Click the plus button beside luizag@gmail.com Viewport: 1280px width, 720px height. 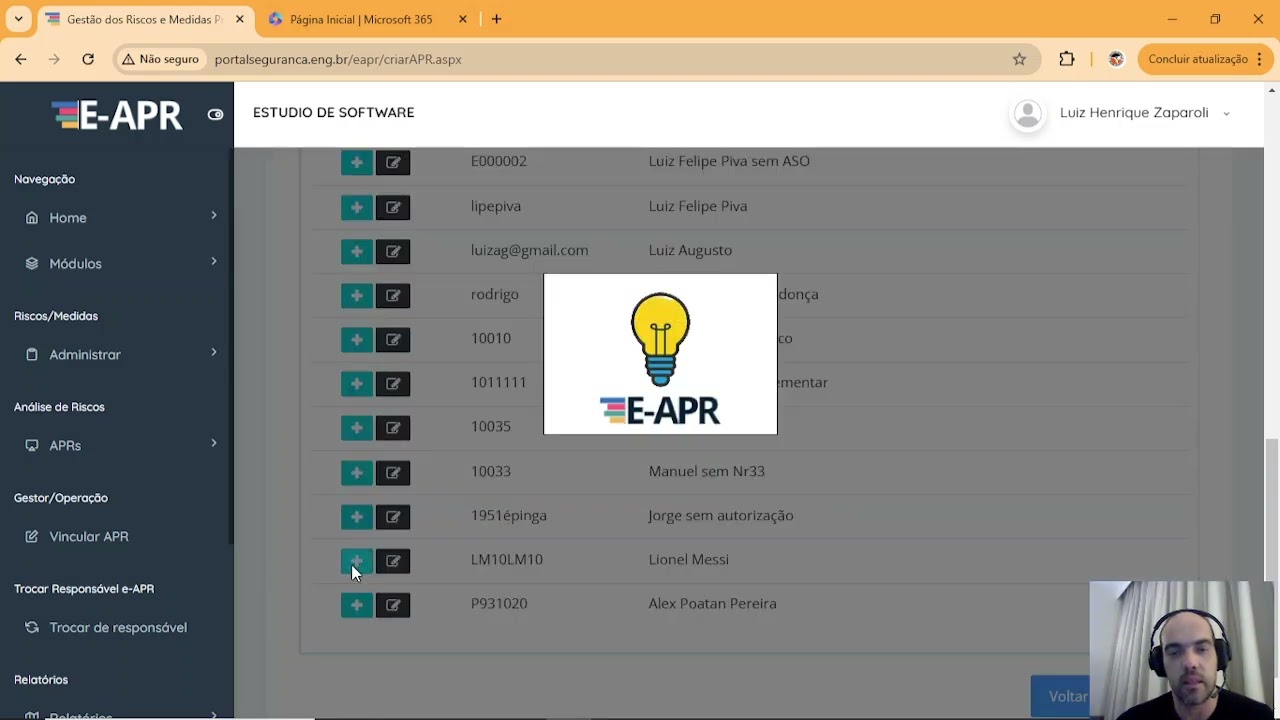(357, 251)
